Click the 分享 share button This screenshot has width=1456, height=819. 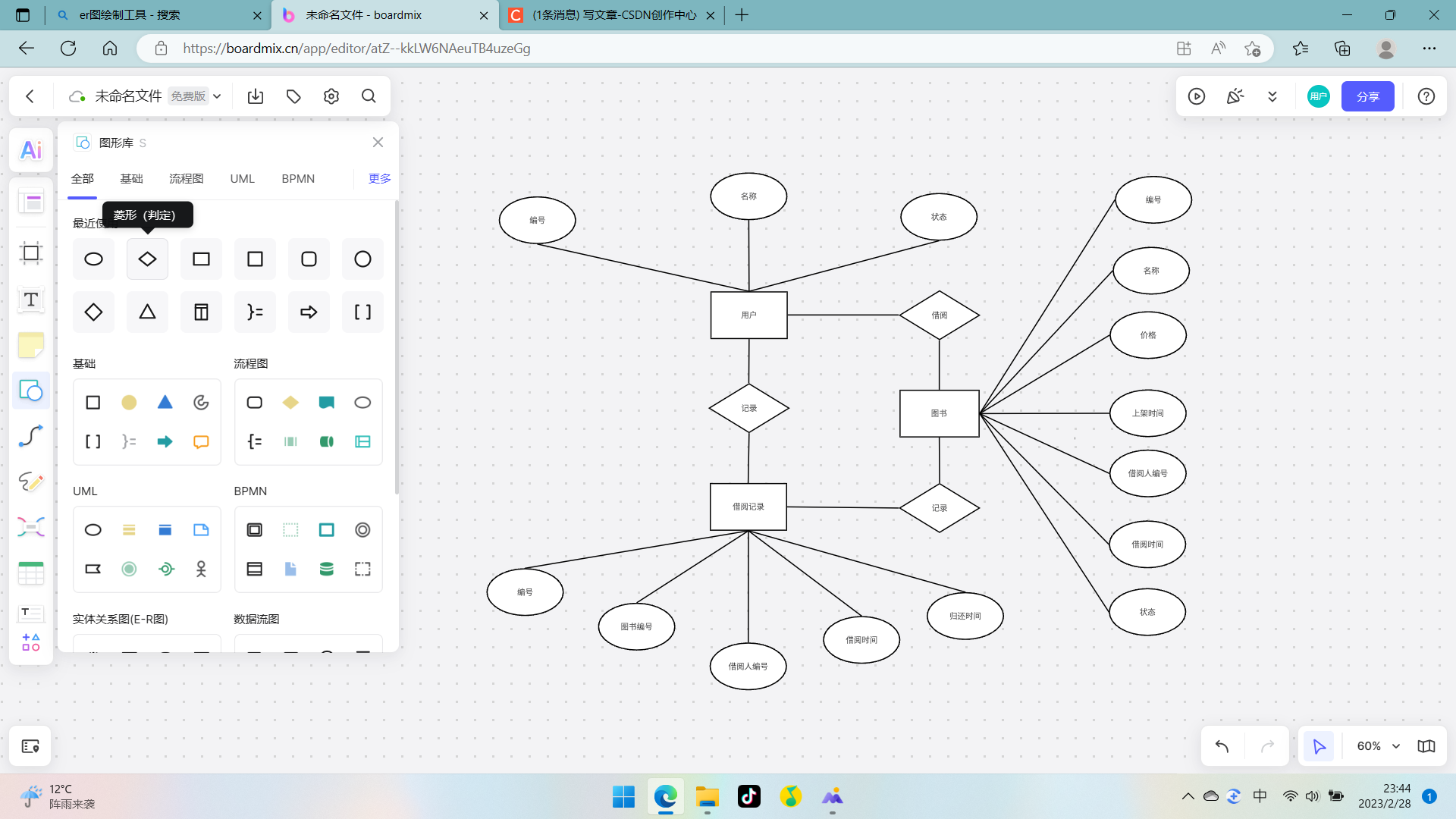click(x=1367, y=96)
